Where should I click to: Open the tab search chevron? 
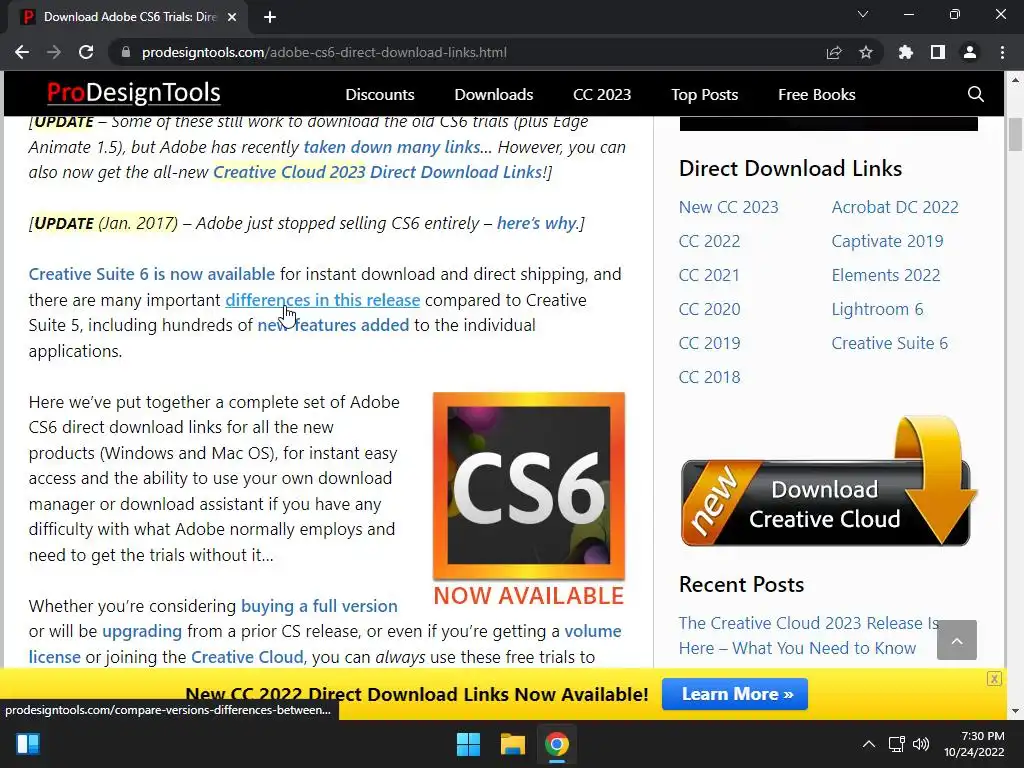(x=863, y=14)
